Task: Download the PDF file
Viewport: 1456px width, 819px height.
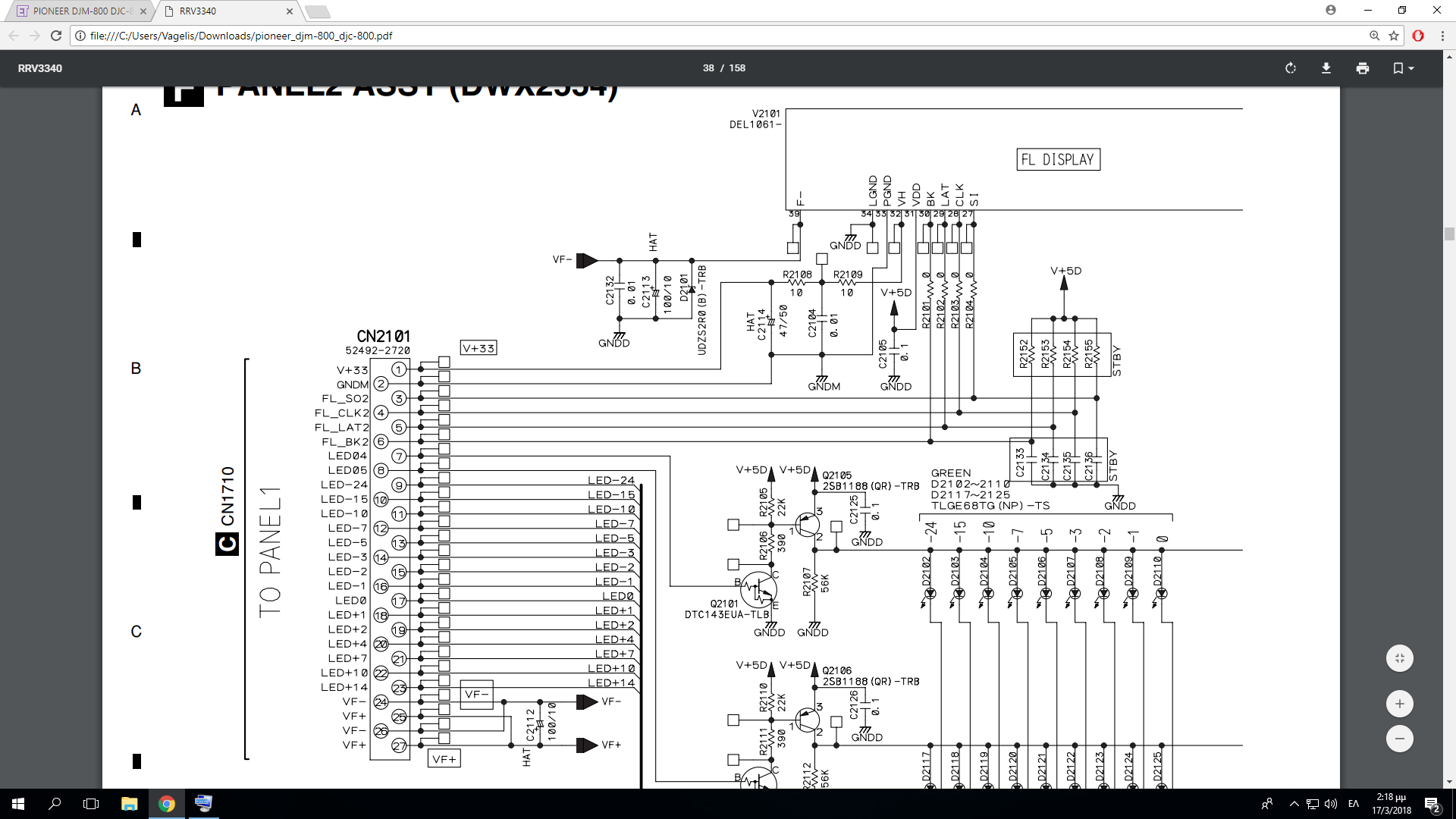Action: click(1326, 68)
